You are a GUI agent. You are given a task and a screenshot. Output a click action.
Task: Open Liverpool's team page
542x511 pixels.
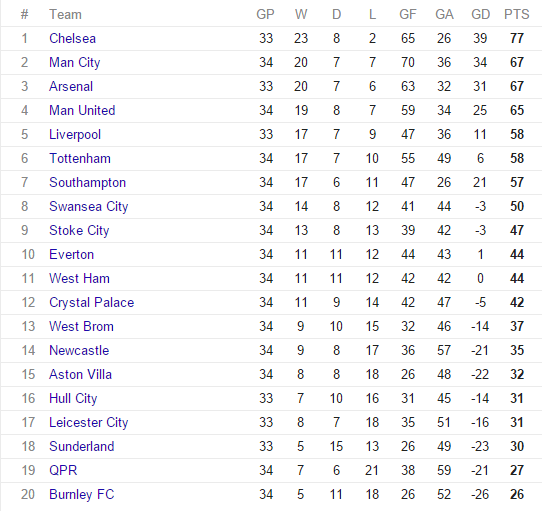75,134
